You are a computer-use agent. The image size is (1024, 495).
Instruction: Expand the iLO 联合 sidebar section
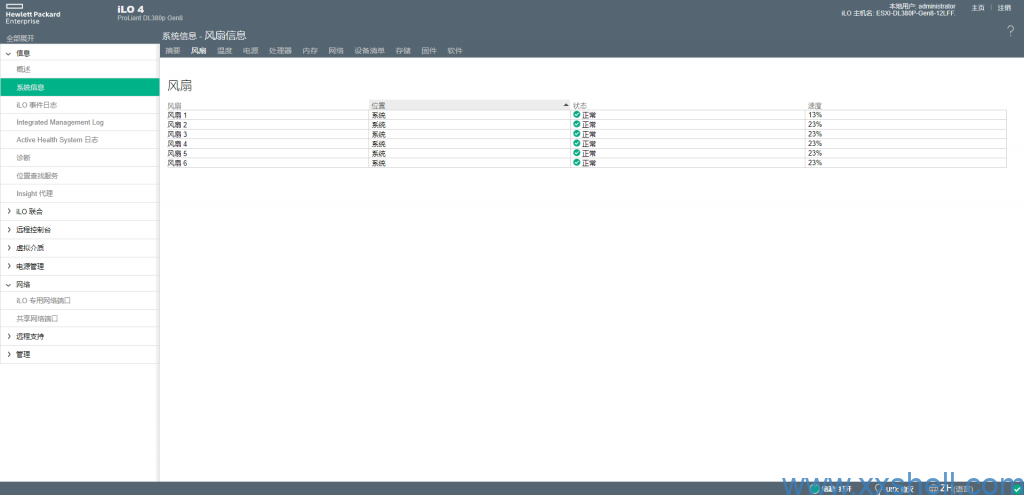click(9, 212)
